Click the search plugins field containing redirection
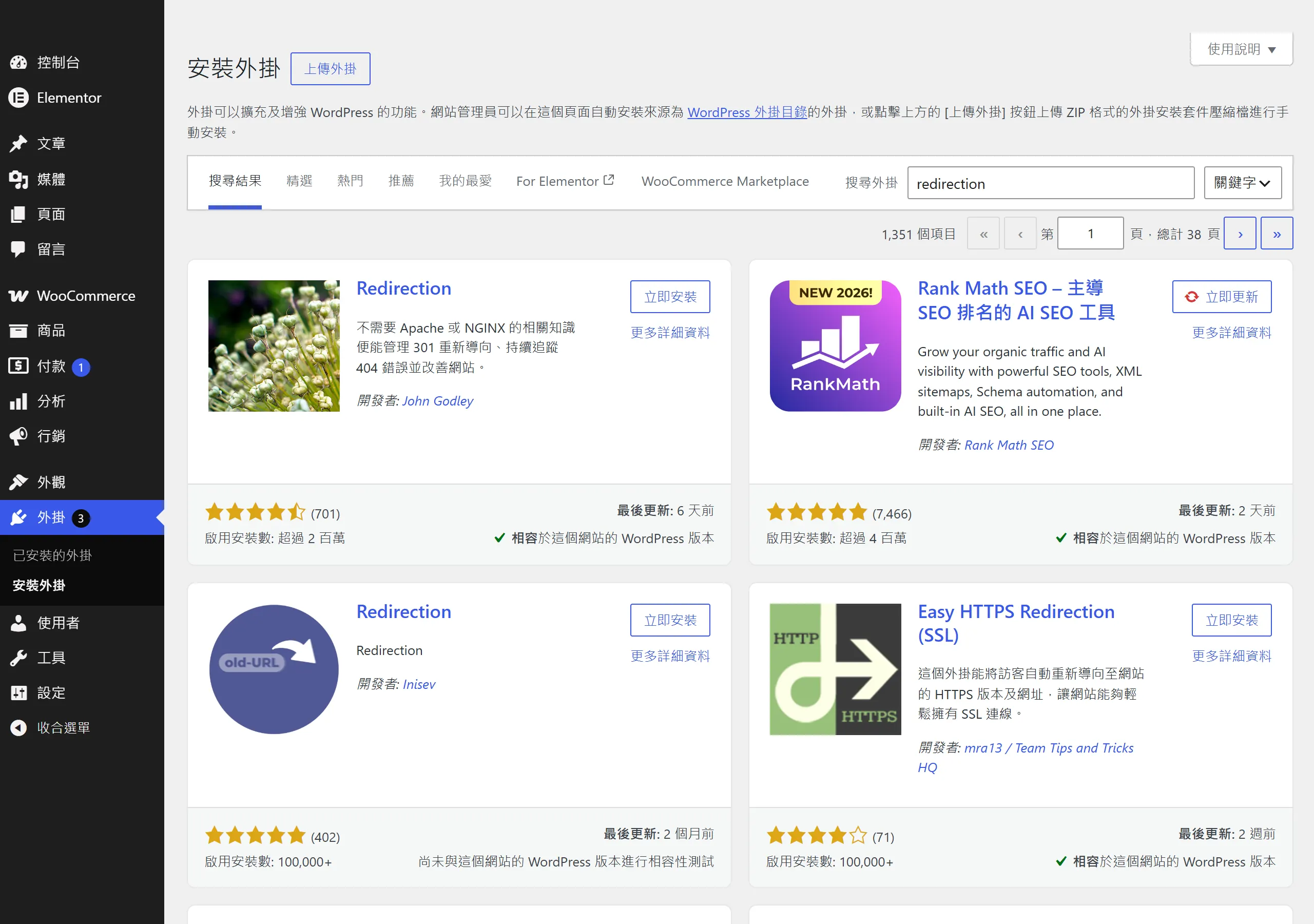Viewport: 1314px width, 924px height. pyautogui.click(x=1051, y=183)
